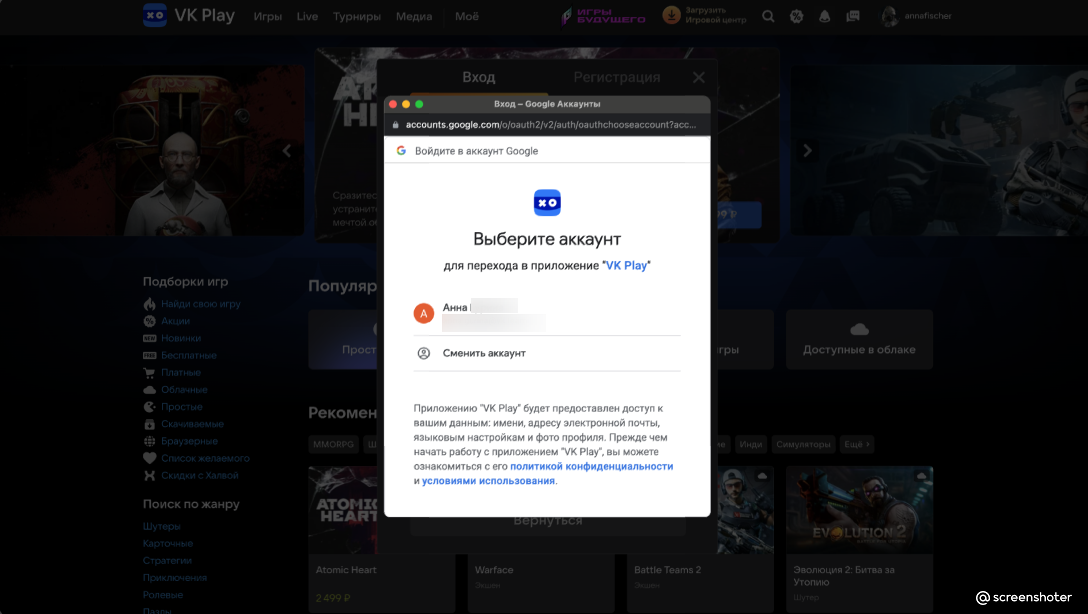Click the person icon beside Сменить аккаунт

(x=424, y=353)
